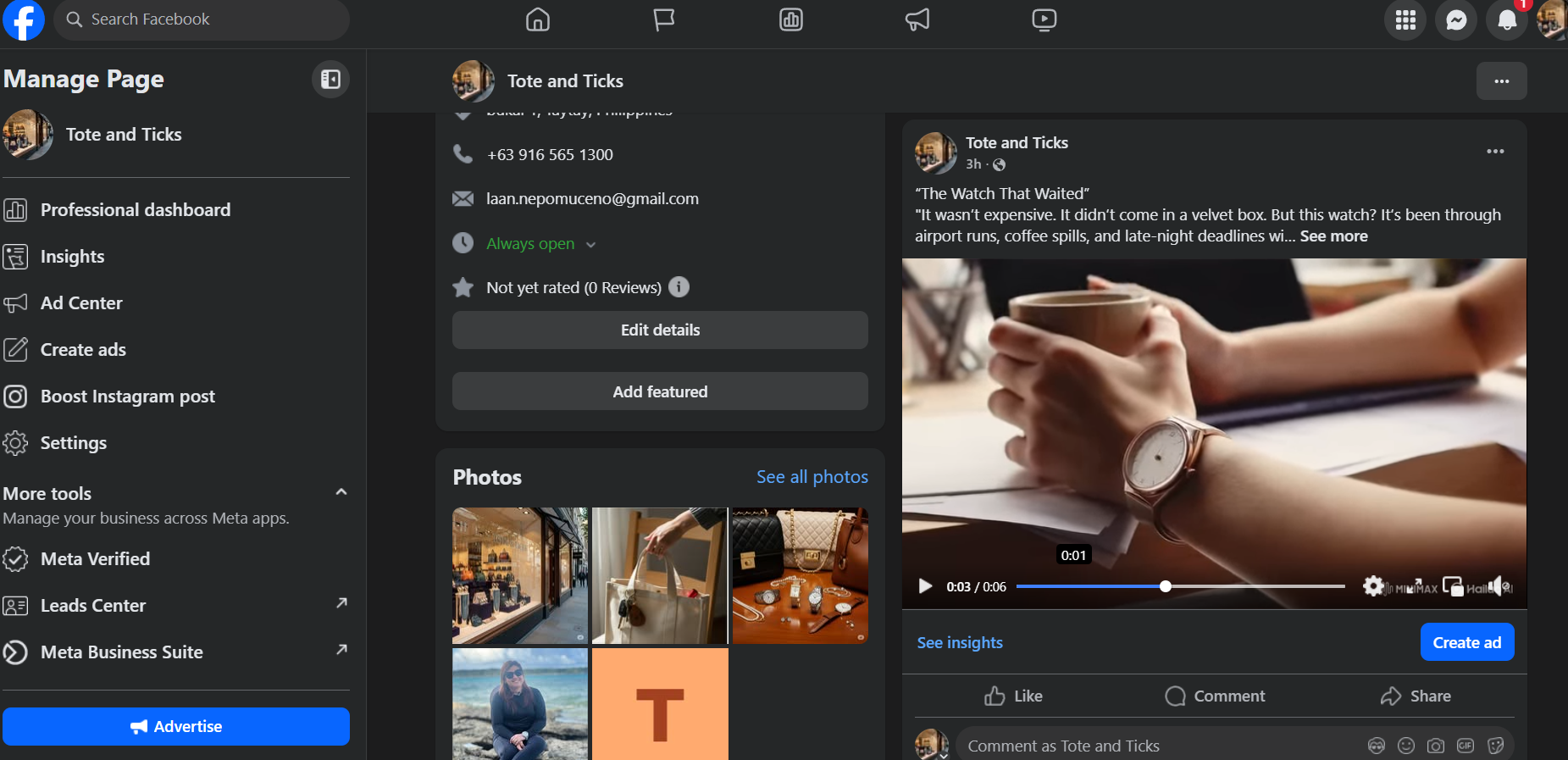Screen dimensions: 1568x760
Task: Toggle the Manage Page sidebar panel
Action: (x=330, y=80)
